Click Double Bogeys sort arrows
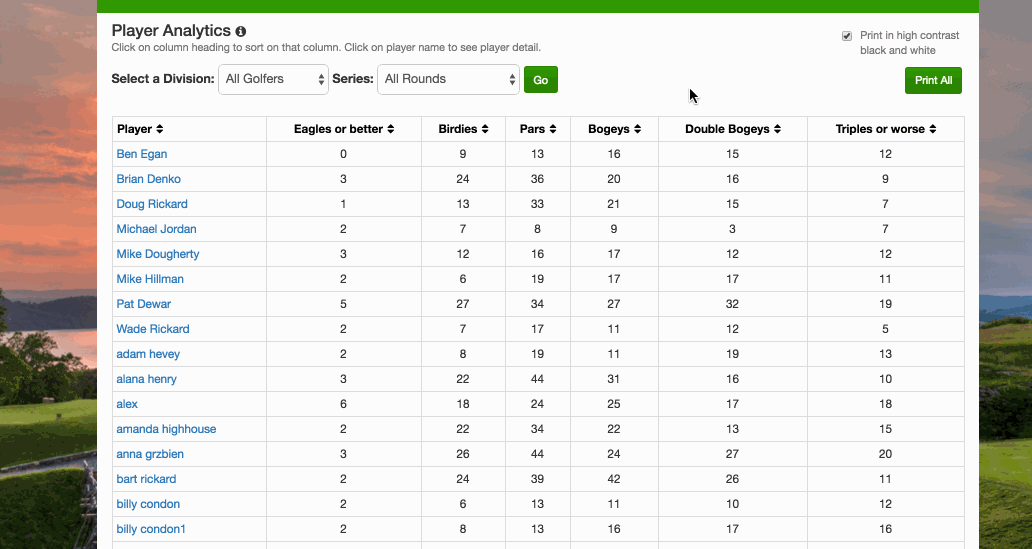The image size is (1032, 549). point(777,129)
